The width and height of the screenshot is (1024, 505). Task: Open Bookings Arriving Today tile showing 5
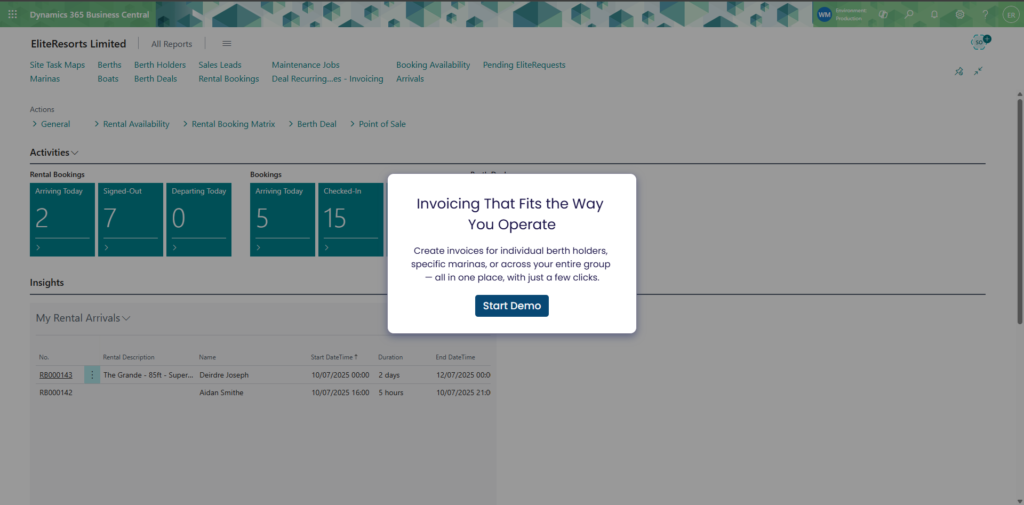click(x=283, y=220)
